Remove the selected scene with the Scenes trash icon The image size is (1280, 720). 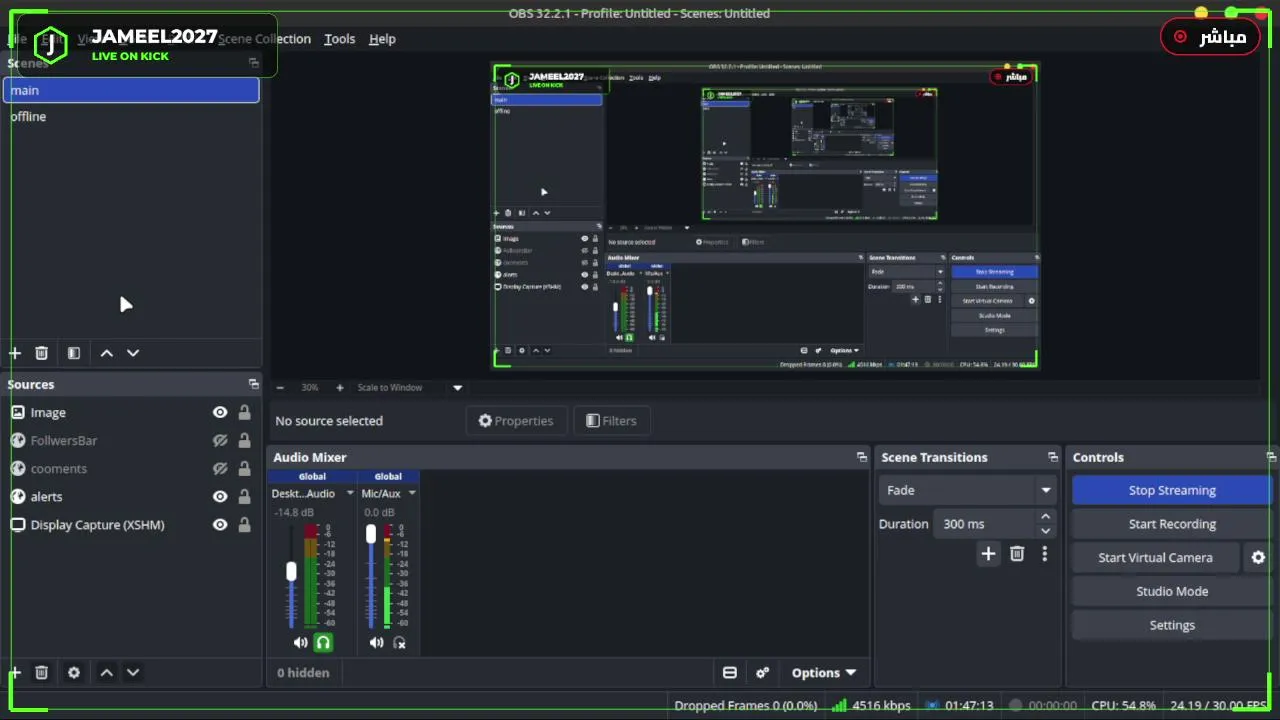[x=41, y=353]
